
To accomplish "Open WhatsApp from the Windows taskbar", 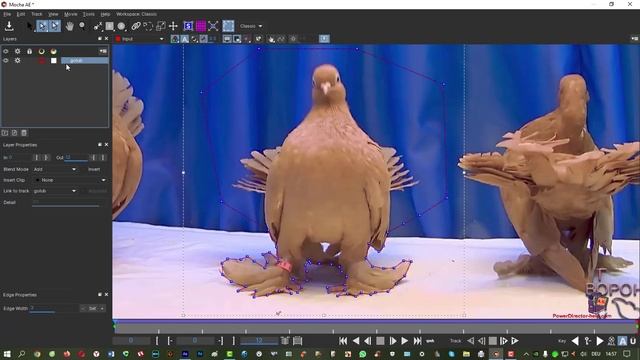I will click(x=362, y=354).
